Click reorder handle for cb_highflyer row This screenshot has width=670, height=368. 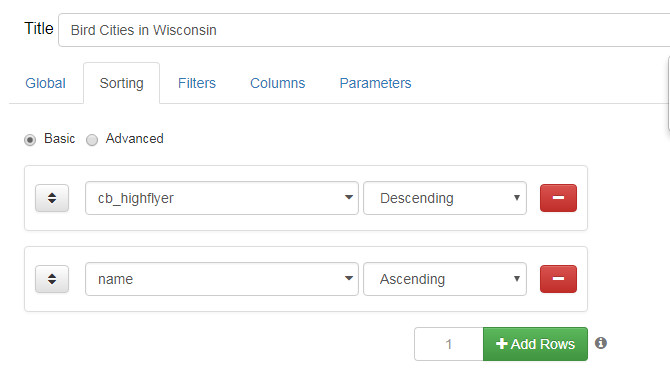(52, 198)
